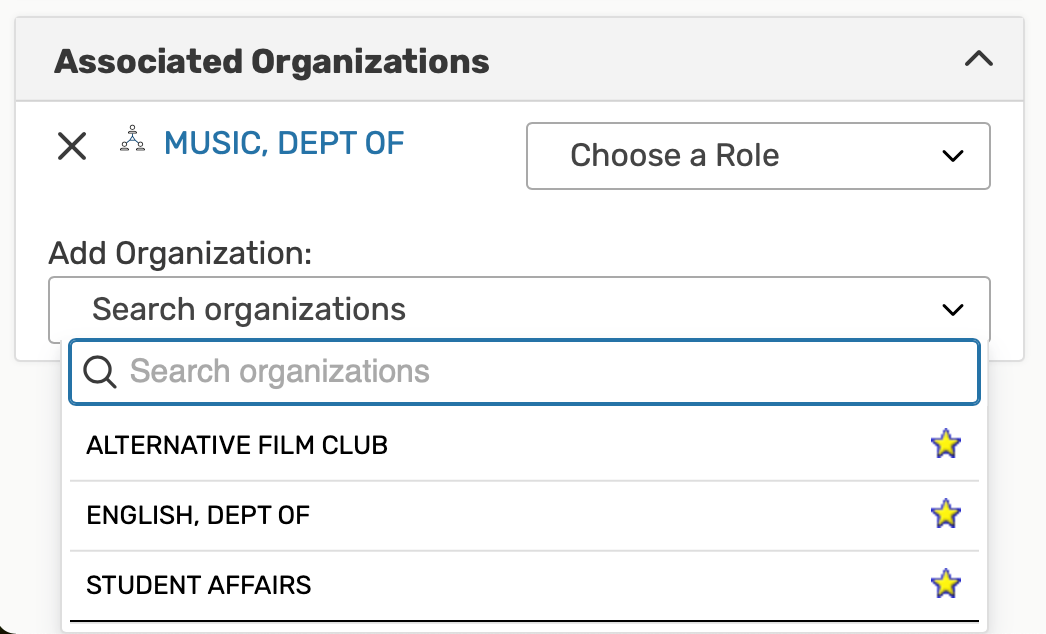1046x634 pixels.
Task: Toggle favorite star for ENGLISH, DEPT OF
Action: click(945, 515)
